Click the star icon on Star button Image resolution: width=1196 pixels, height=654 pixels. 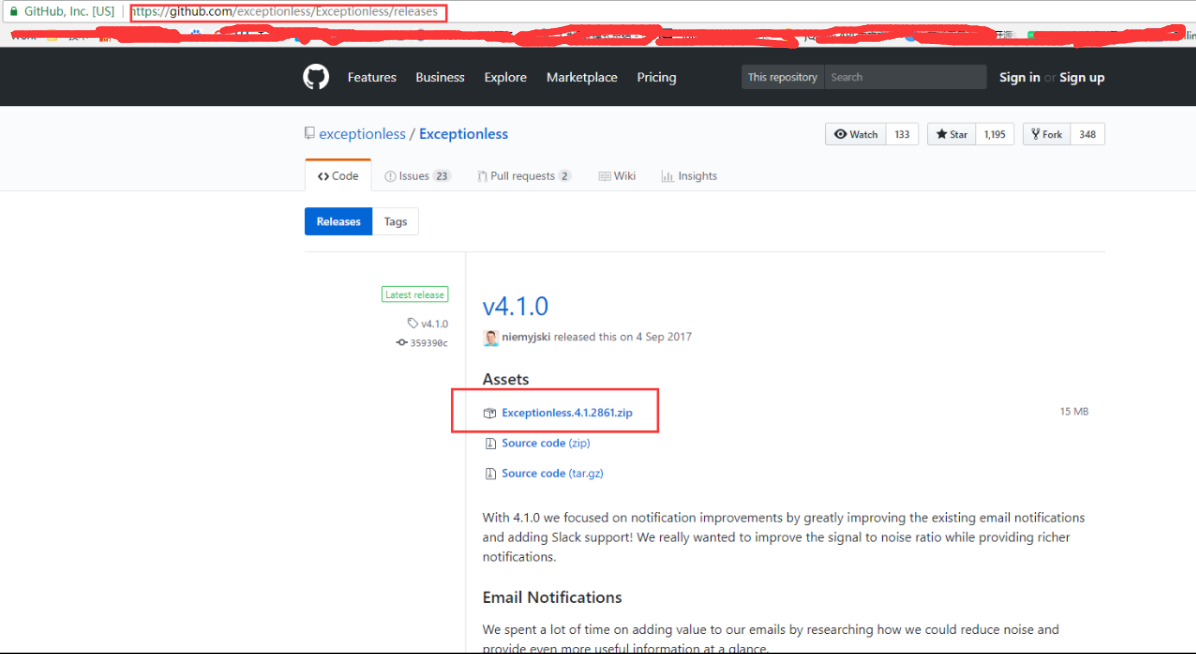click(941, 134)
